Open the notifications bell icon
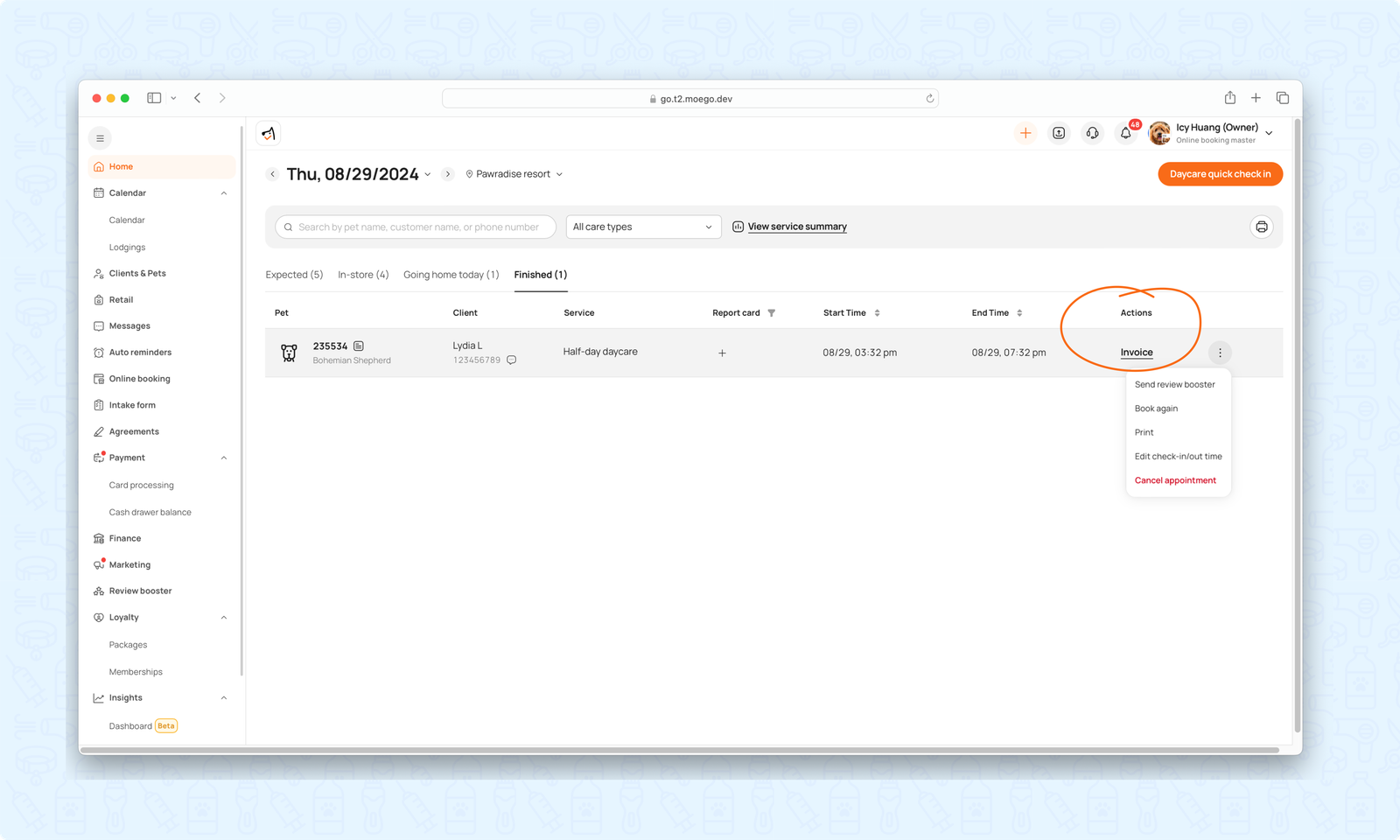 [x=1126, y=133]
